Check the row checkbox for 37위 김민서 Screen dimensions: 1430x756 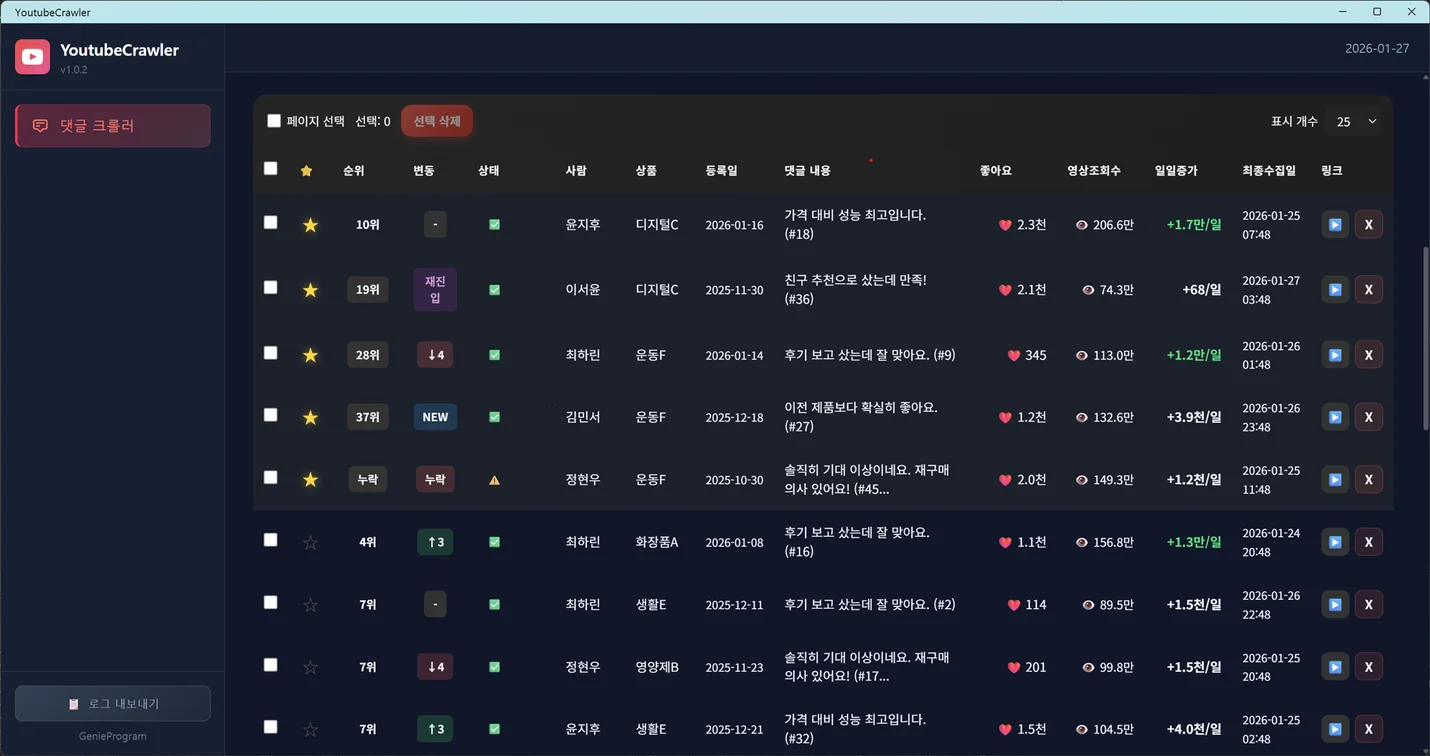point(270,415)
